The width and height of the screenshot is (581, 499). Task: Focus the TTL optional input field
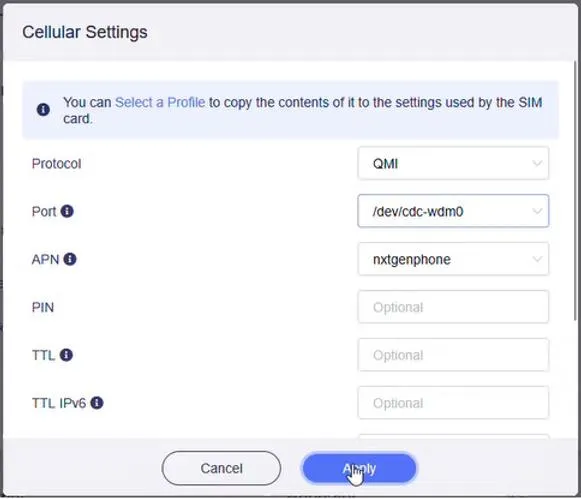[453, 355]
